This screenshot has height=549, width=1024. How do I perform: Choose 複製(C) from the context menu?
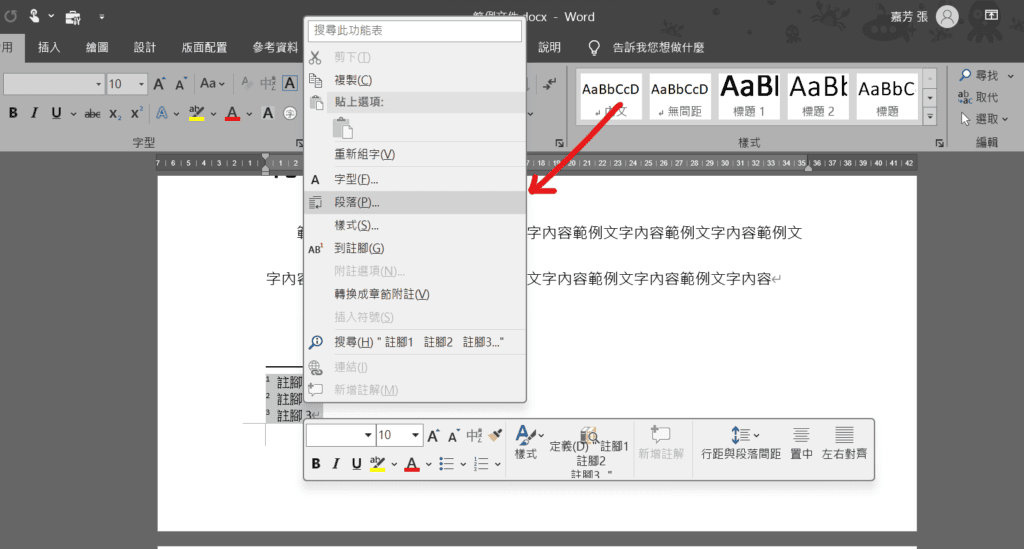352,80
